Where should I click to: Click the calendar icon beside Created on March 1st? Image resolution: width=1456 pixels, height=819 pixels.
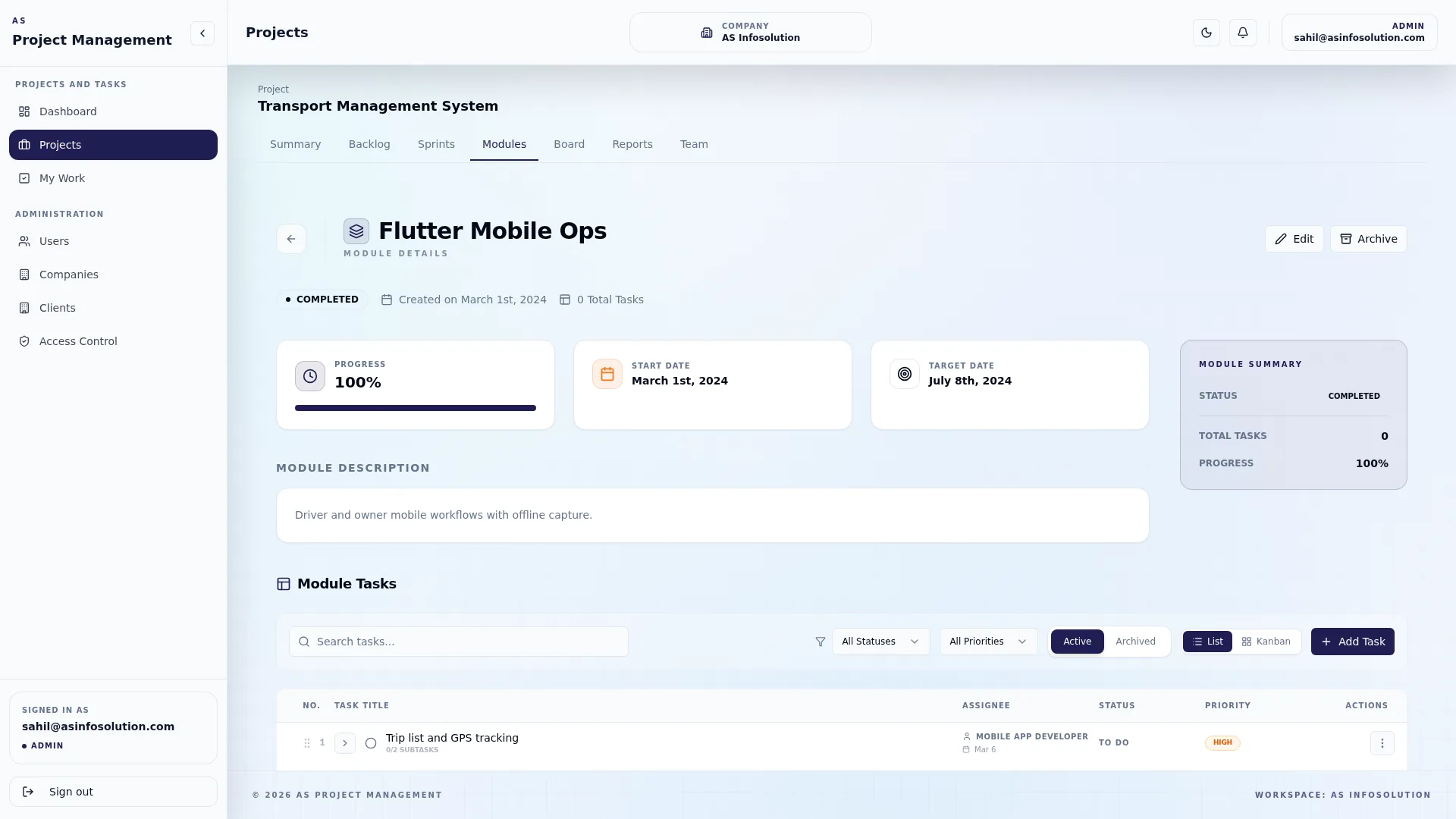(x=387, y=300)
